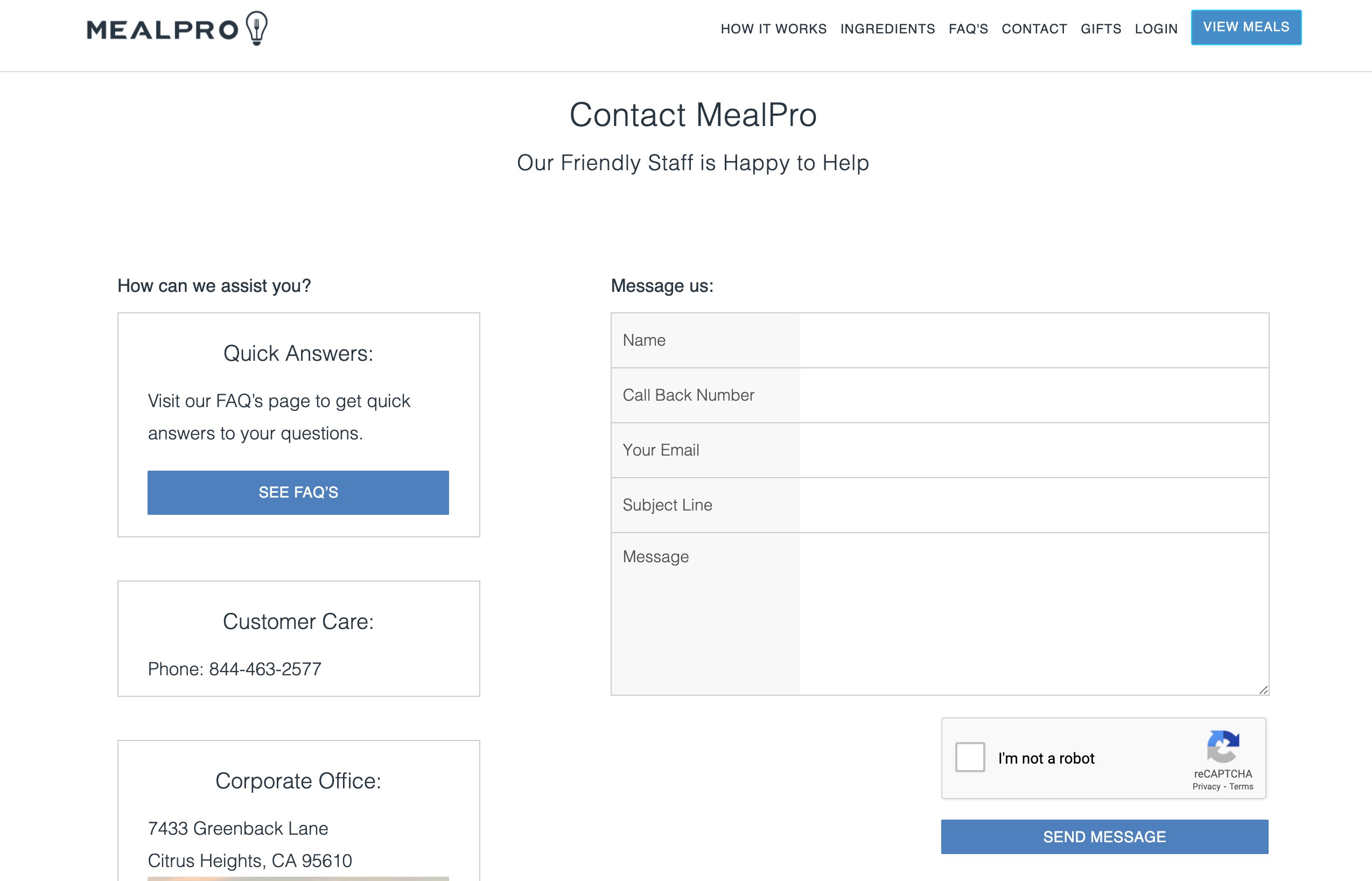This screenshot has width=1372, height=881.
Task: Click the MealPro logo
Action: (x=177, y=29)
